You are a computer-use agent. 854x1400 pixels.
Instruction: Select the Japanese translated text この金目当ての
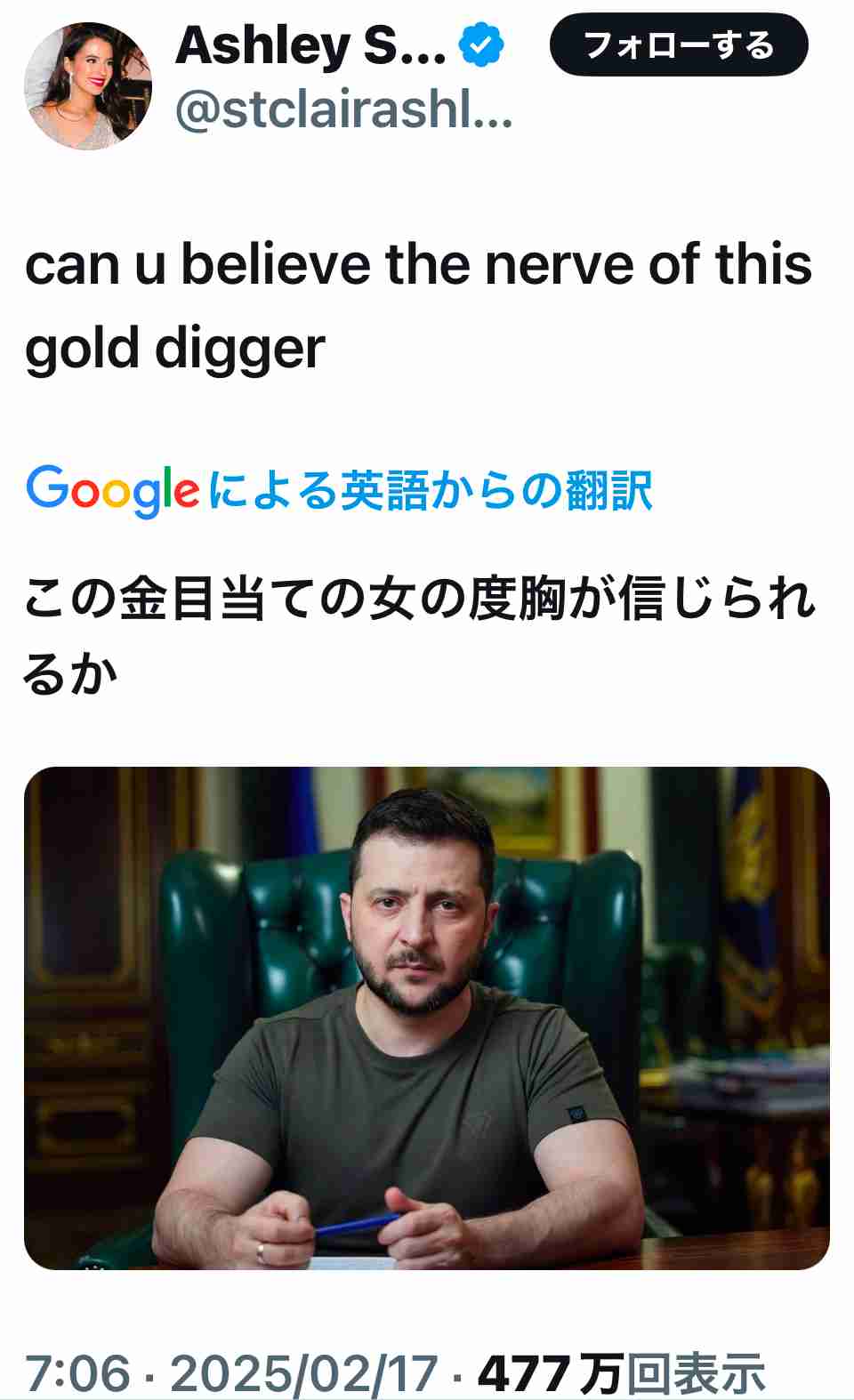196,597
